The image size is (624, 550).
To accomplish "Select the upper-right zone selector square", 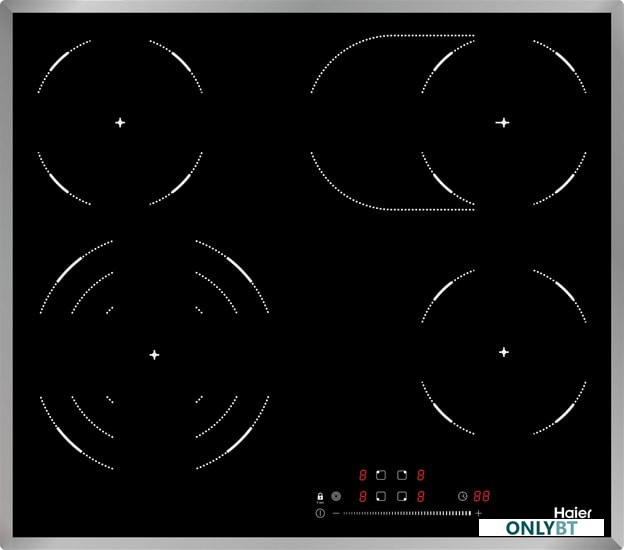I will (401, 475).
